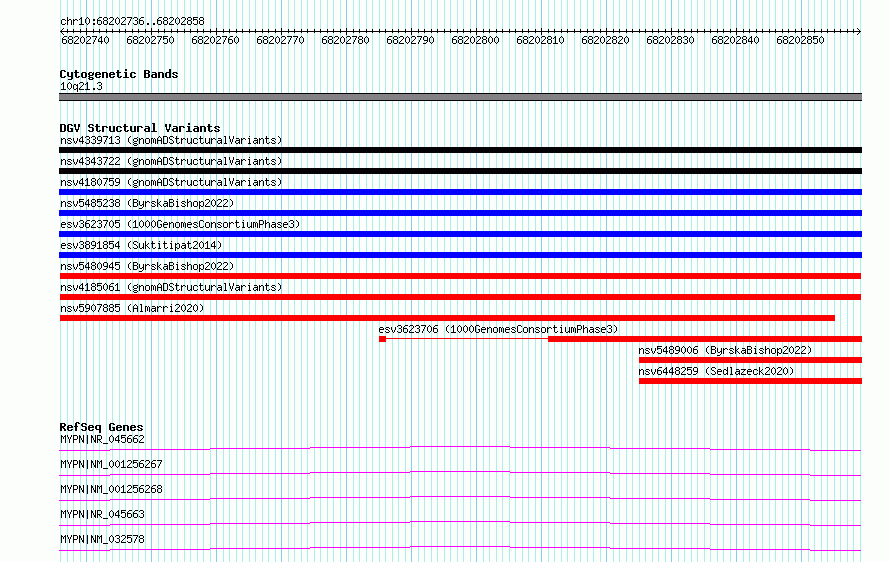The width and height of the screenshot is (890, 562).
Task: Click the chr10:68202736..68202858 region label
Action: click(x=132, y=22)
